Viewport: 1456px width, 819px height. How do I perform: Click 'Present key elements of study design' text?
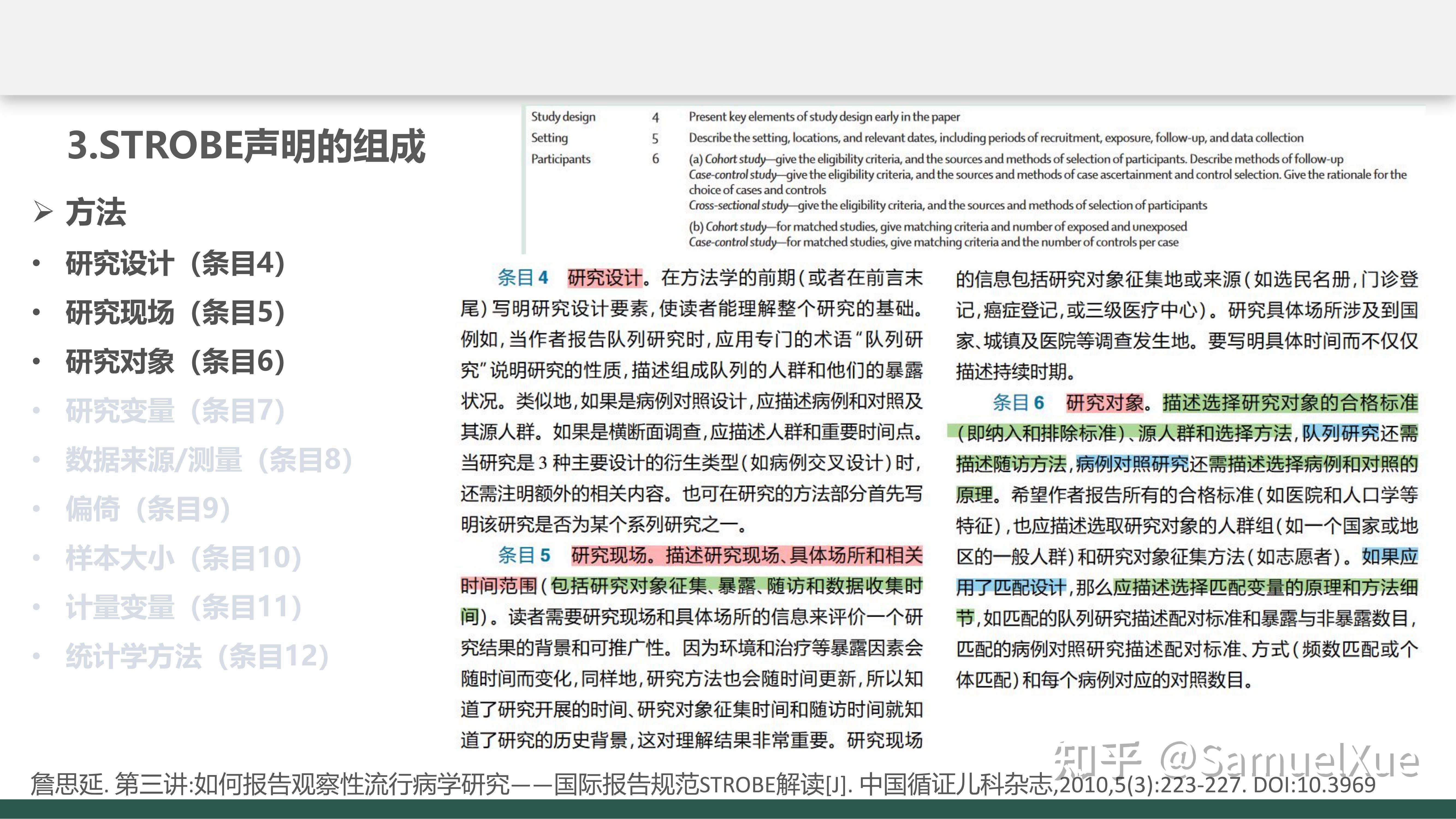[x=824, y=117]
